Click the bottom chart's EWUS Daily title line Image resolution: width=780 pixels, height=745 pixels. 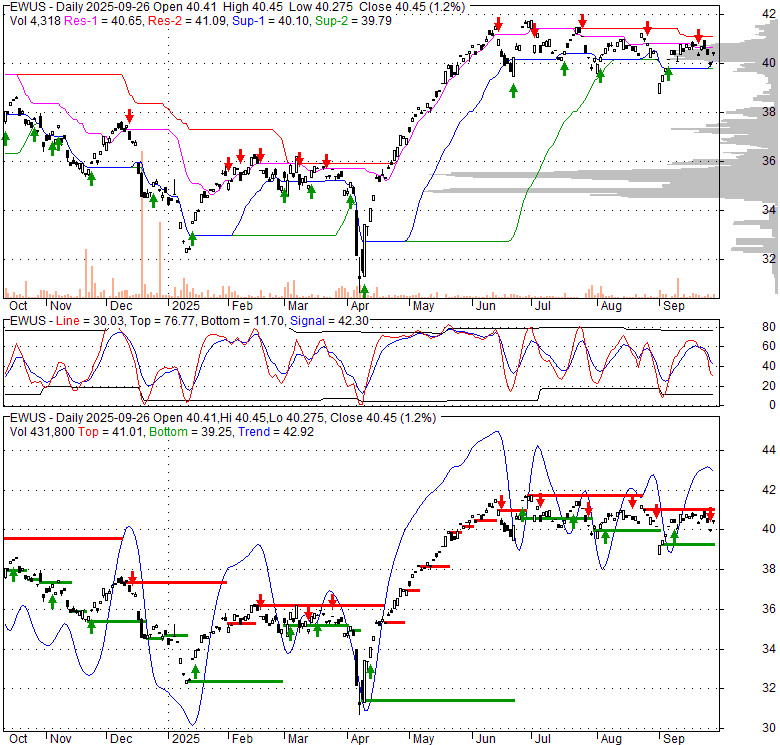(223, 418)
